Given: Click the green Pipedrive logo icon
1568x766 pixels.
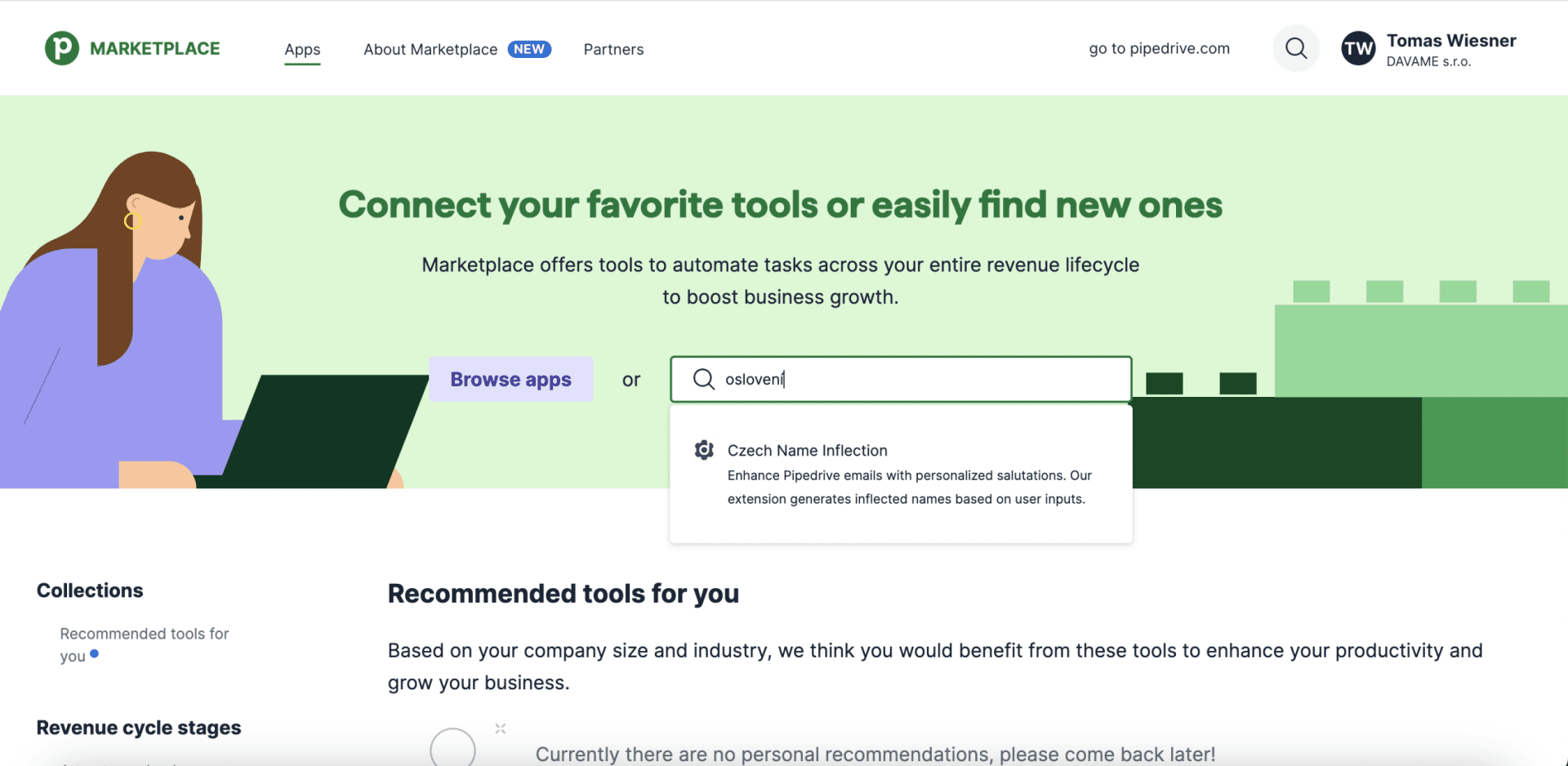Looking at the screenshot, I should click(x=61, y=48).
